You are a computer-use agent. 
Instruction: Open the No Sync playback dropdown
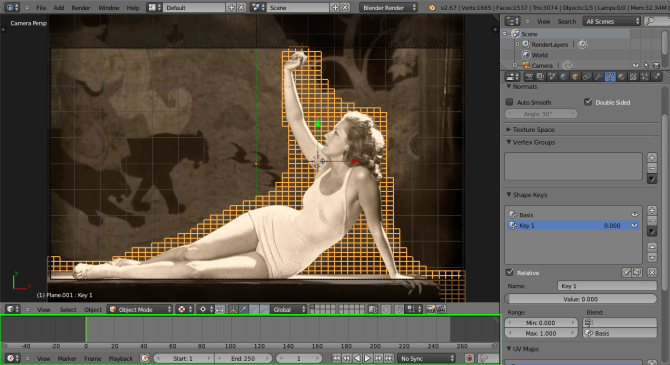[x=426, y=358]
